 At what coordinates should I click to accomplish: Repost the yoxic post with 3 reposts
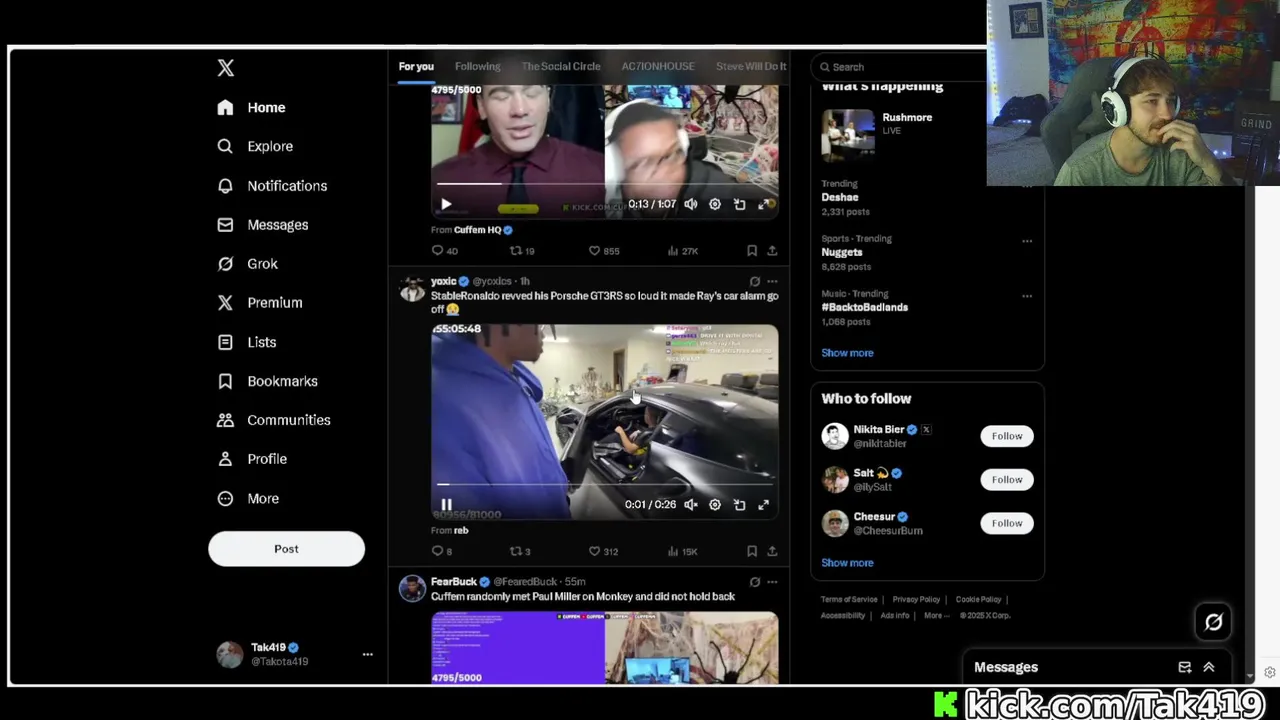point(520,551)
